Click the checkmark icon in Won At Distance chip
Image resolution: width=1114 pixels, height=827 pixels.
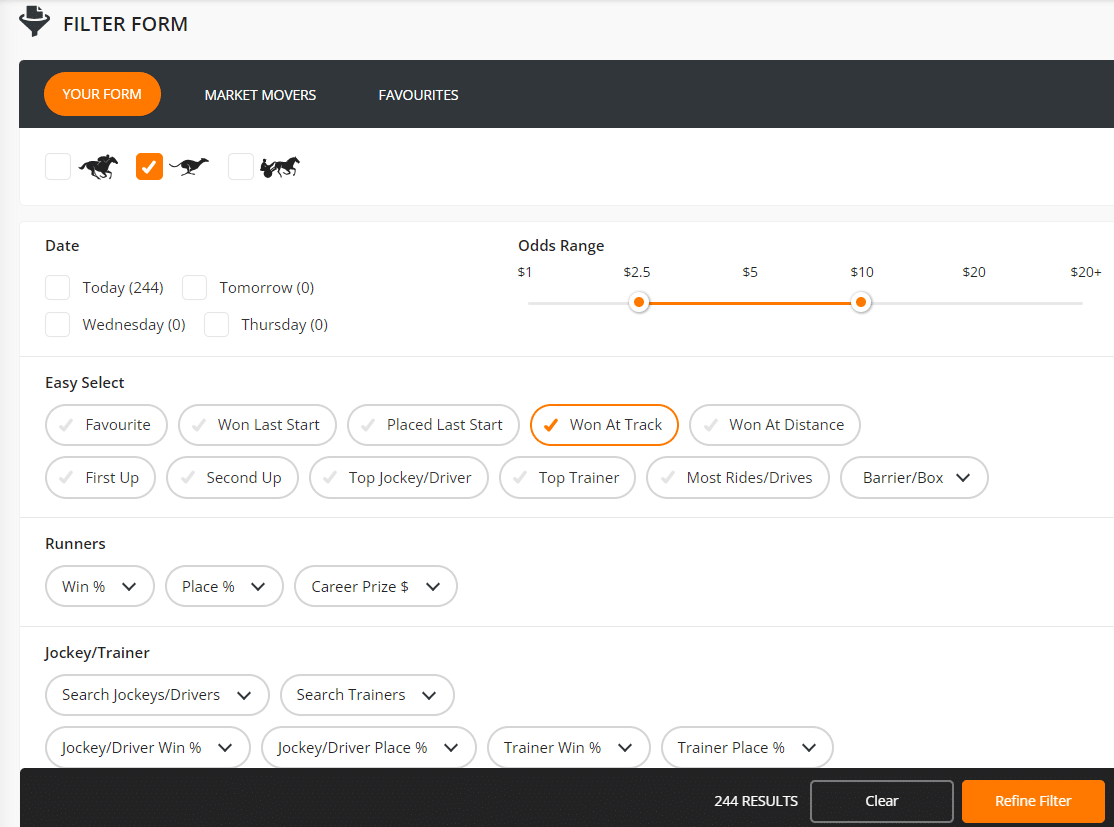click(x=710, y=425)
